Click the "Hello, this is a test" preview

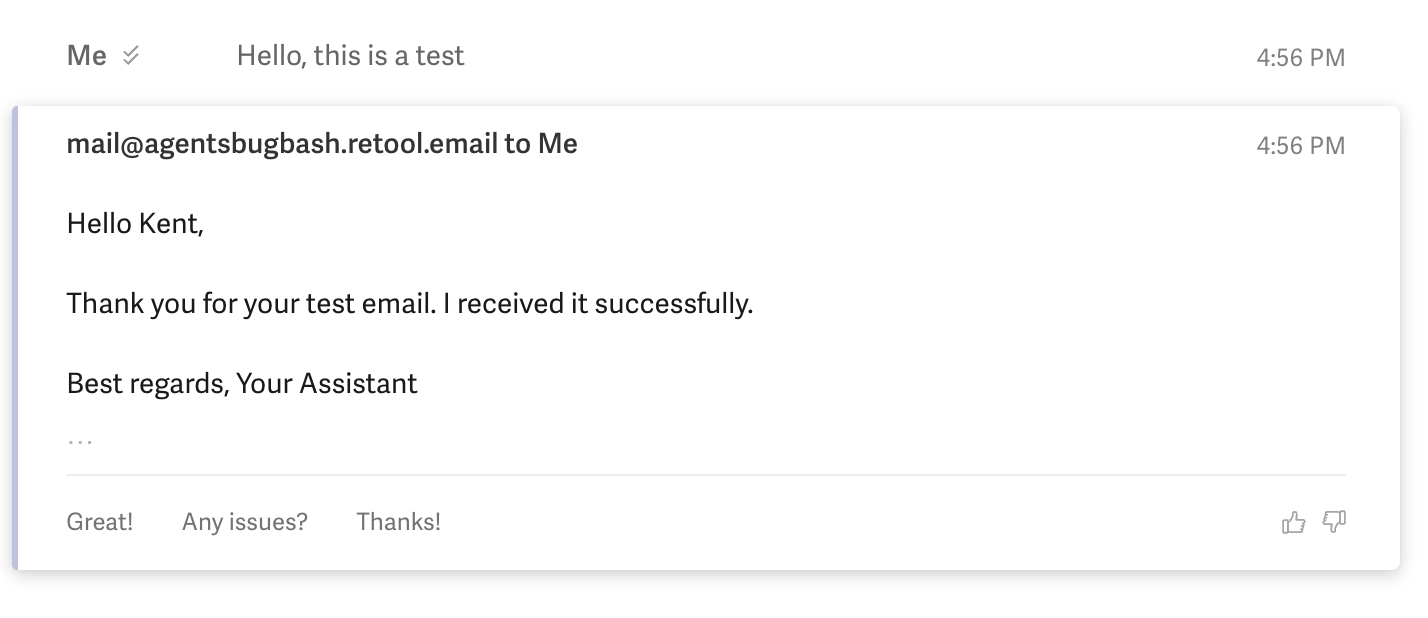pos(351,56)
